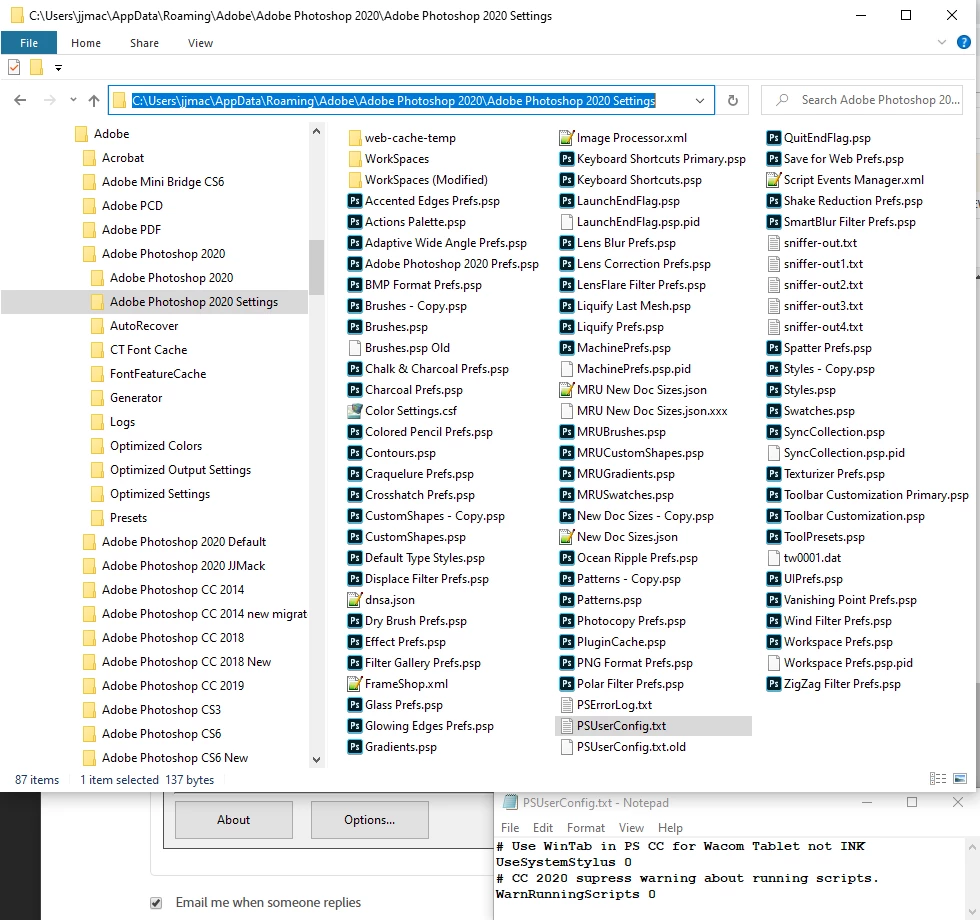Select the WorkSpaces (Modified) folder icon
980x920 pixels.
tap(355, 180)
